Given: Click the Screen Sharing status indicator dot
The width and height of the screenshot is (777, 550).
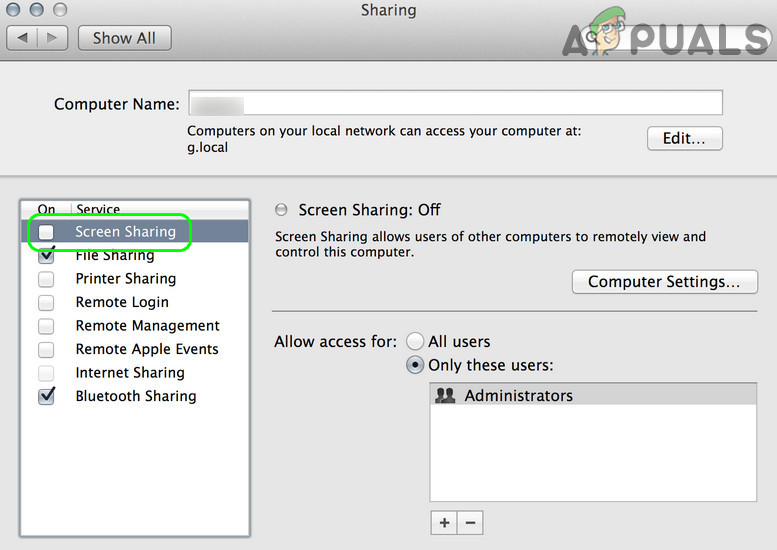Looking at the screenshot, I should (x=281, y=210).
